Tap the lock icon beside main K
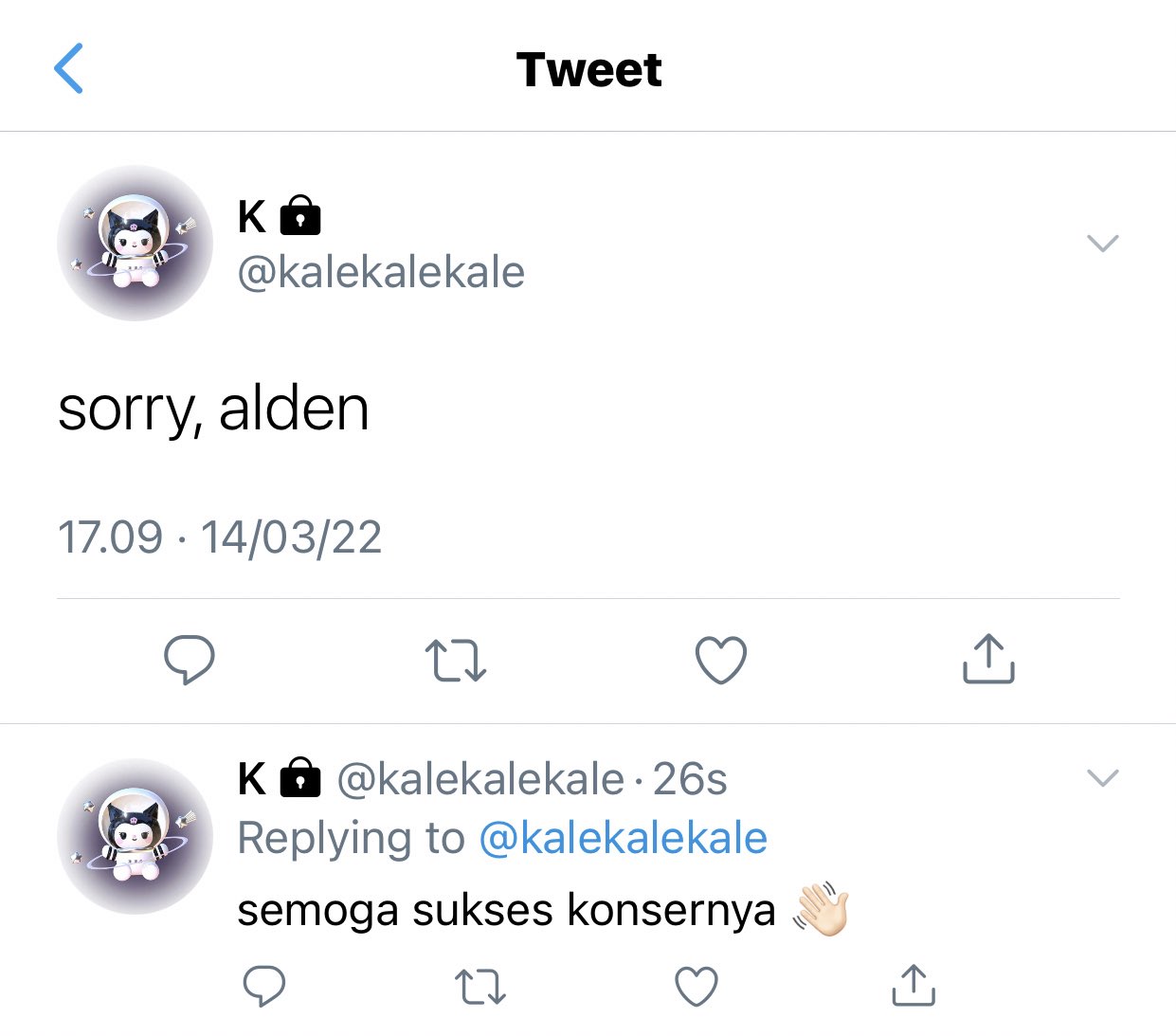The height and width of the screenshot is (1036, 1176). (300, 215)
